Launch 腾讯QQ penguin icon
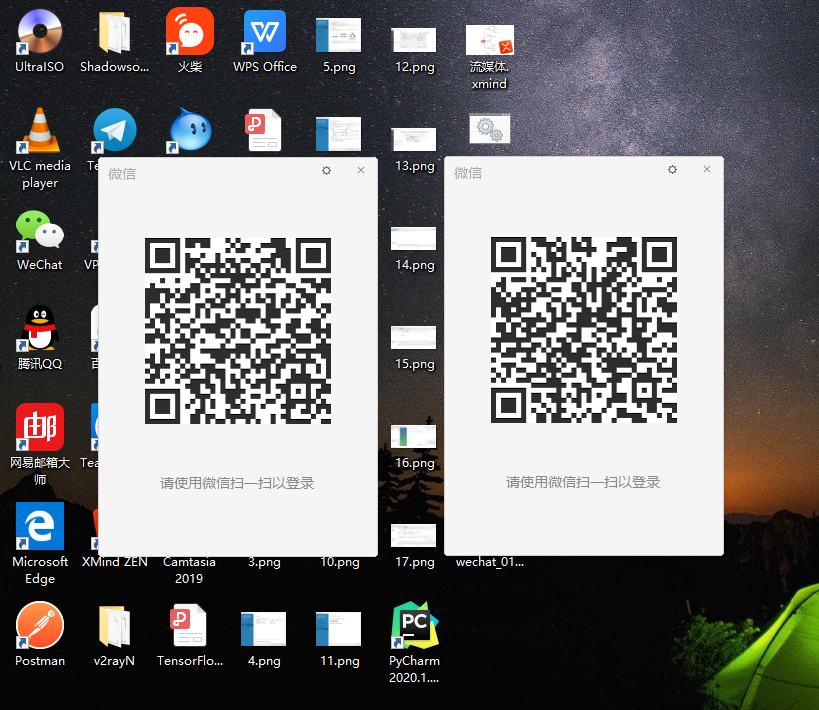819x710 pixels. click(40, 328)
